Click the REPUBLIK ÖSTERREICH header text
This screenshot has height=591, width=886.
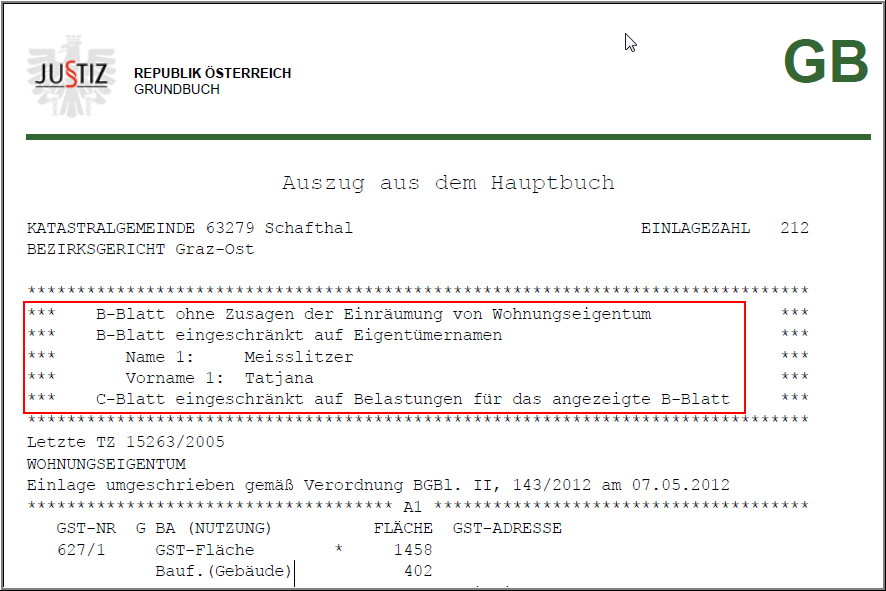212,73
